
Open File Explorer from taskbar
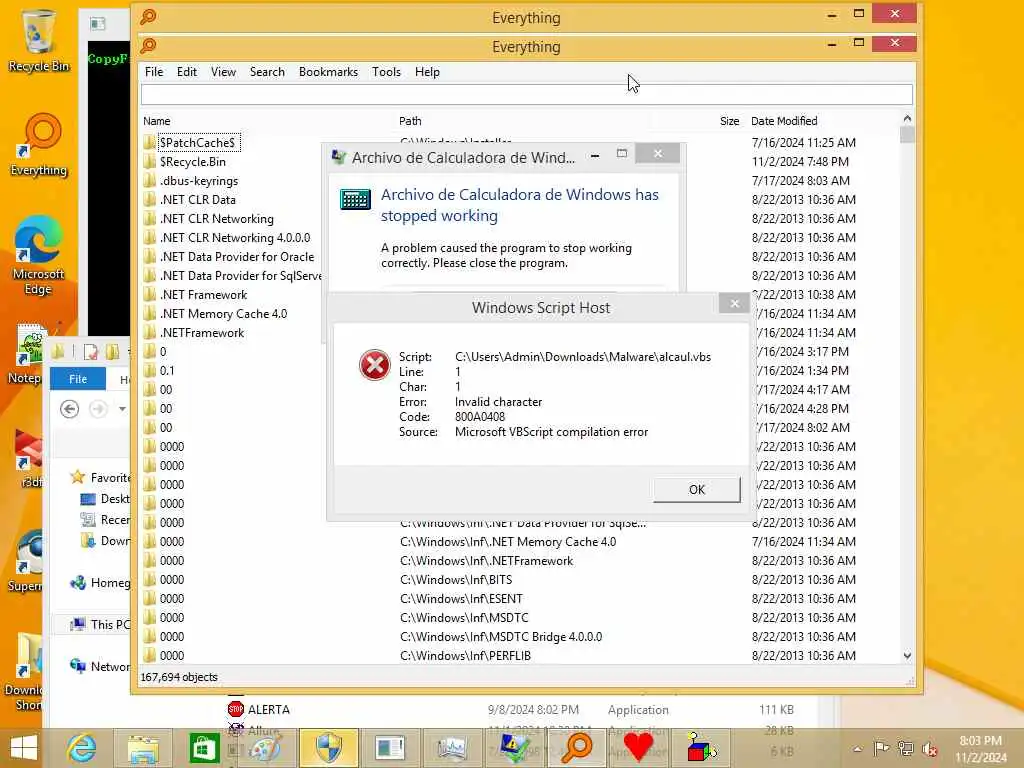tap(143, 748)
